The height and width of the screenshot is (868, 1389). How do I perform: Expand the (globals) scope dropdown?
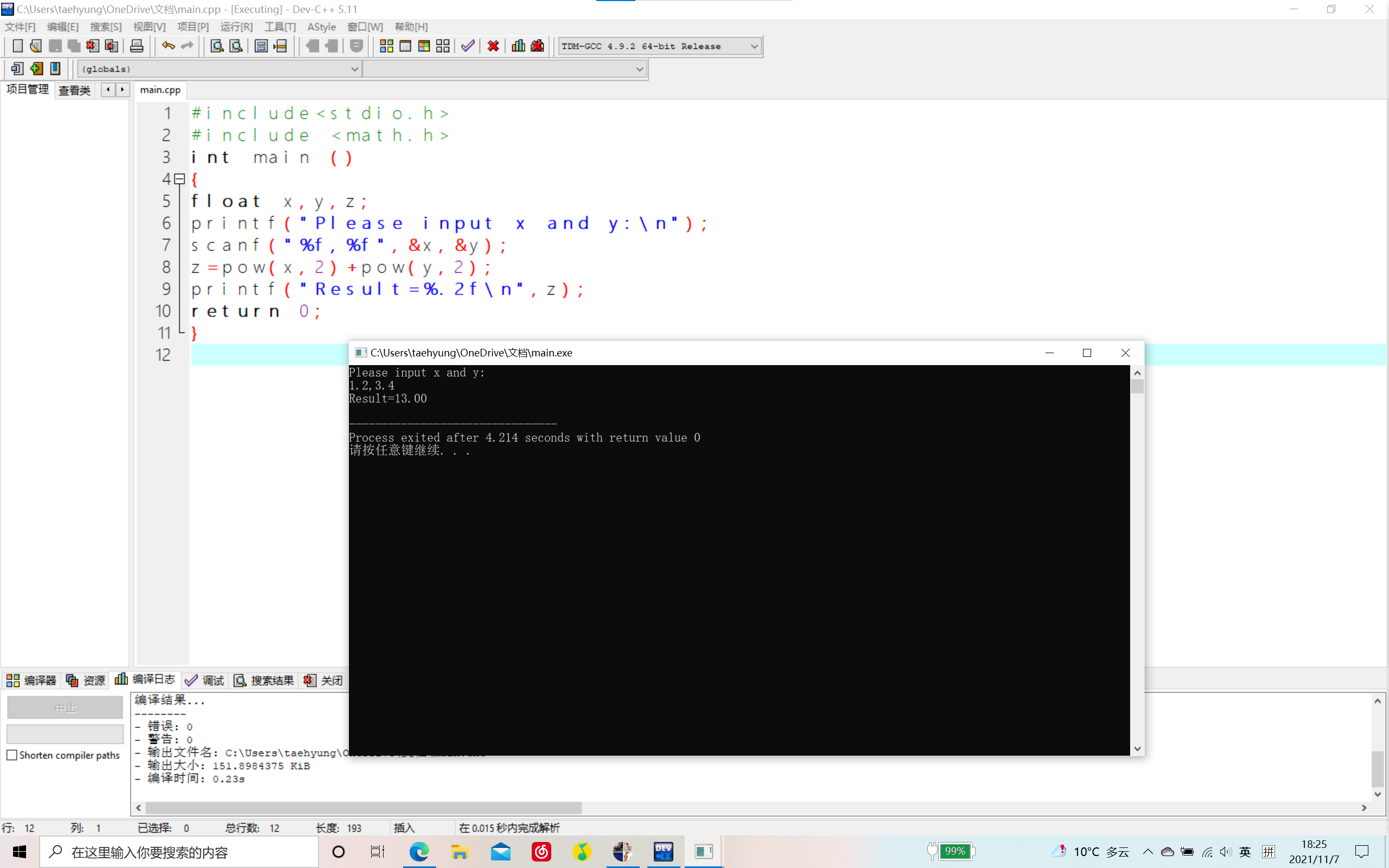point(354,69)
